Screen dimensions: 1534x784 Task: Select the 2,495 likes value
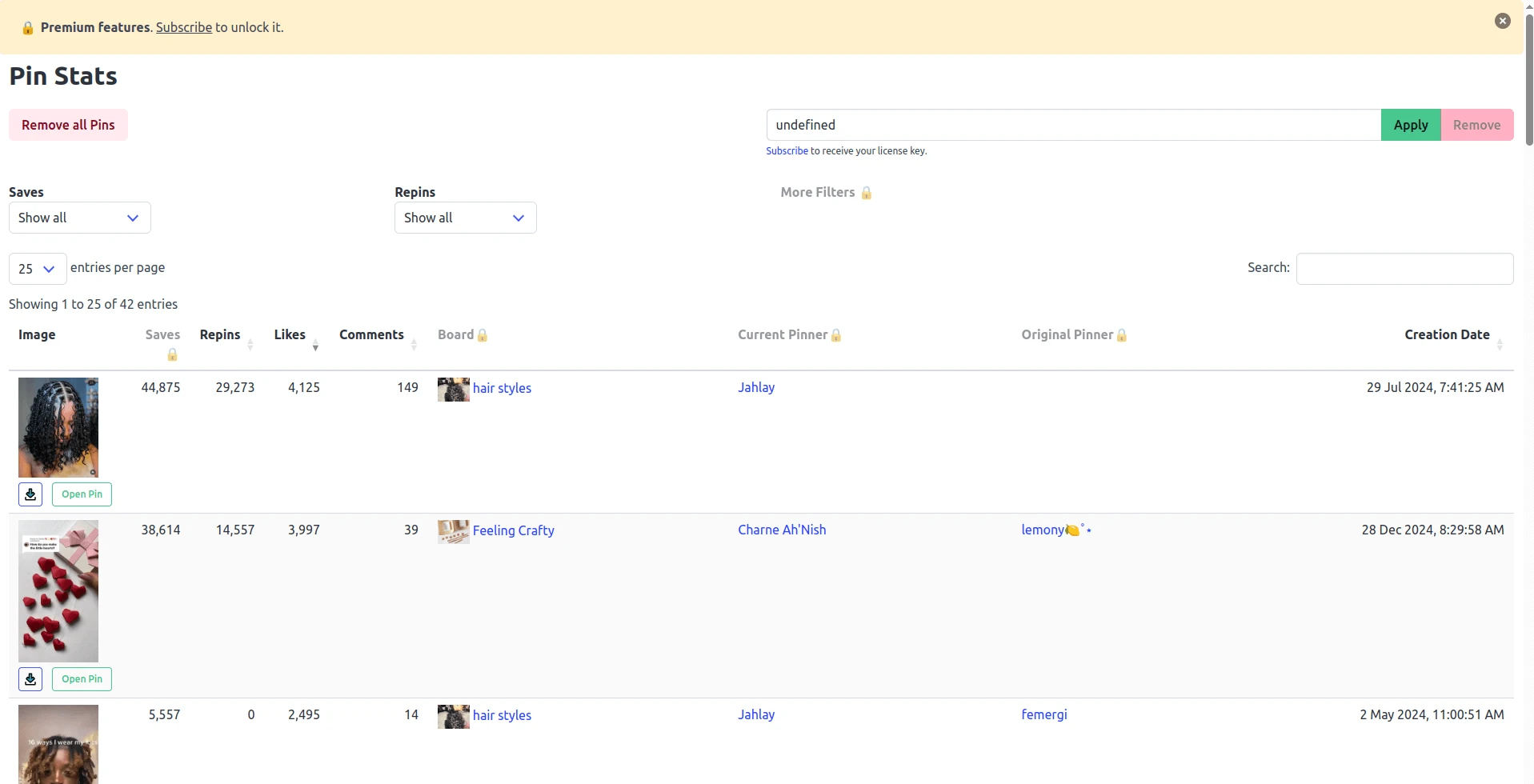click(304, 714)
